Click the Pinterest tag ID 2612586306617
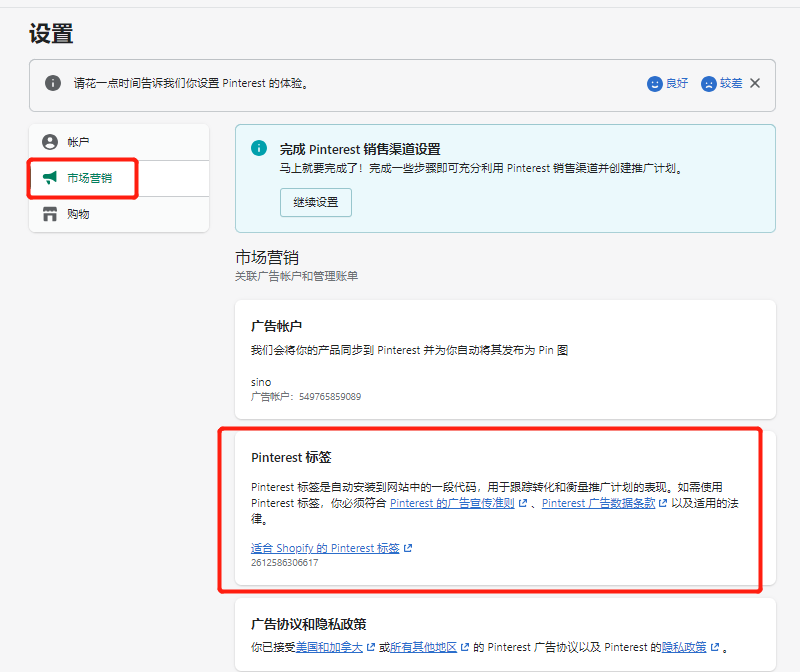The height and width of the screenshot is (672, 800). [x=284, y=562]
